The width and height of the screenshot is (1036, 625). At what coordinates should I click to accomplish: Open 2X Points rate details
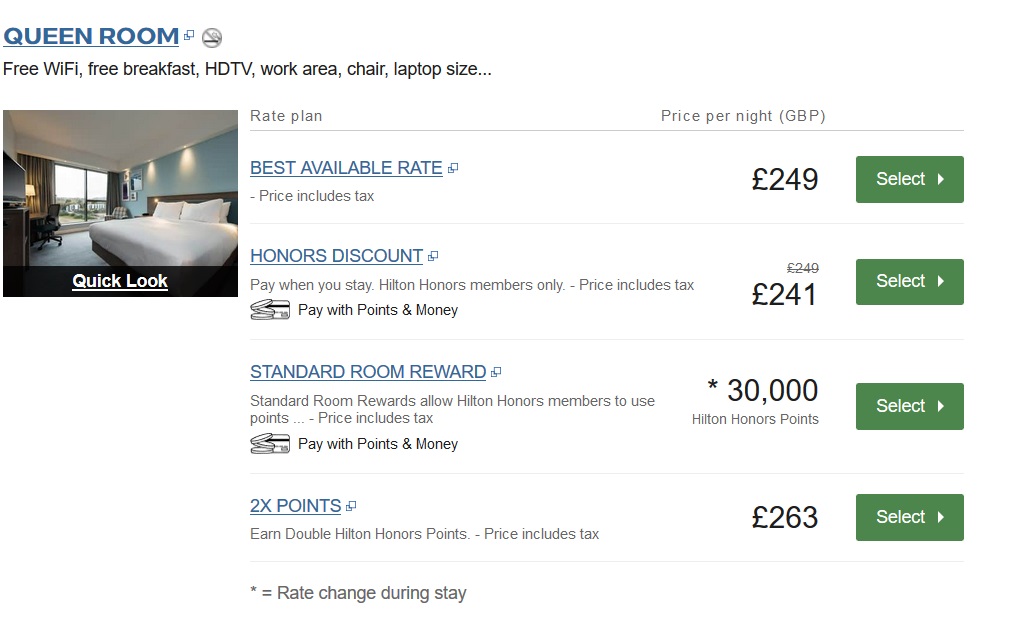pos(295,506)
